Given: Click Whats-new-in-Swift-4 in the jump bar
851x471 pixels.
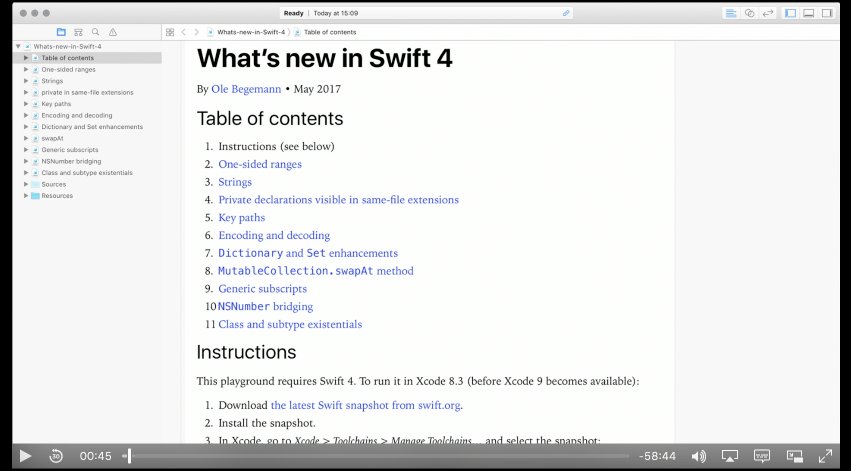Looking at the screenshot, I should pyautogui.click(x=251, y=32).
